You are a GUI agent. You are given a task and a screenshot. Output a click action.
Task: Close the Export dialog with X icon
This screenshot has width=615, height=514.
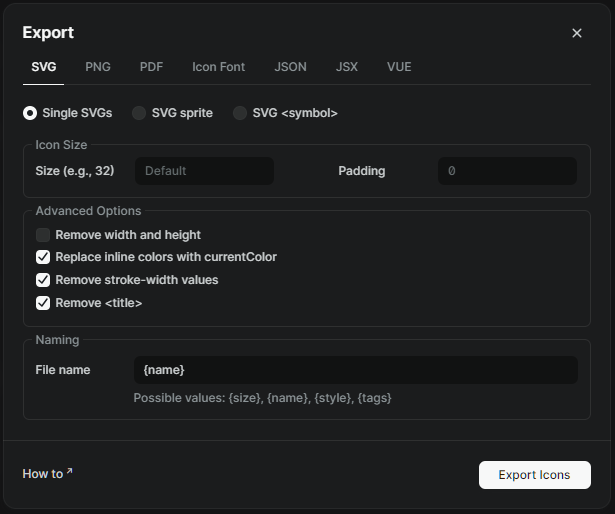(577, 33)
